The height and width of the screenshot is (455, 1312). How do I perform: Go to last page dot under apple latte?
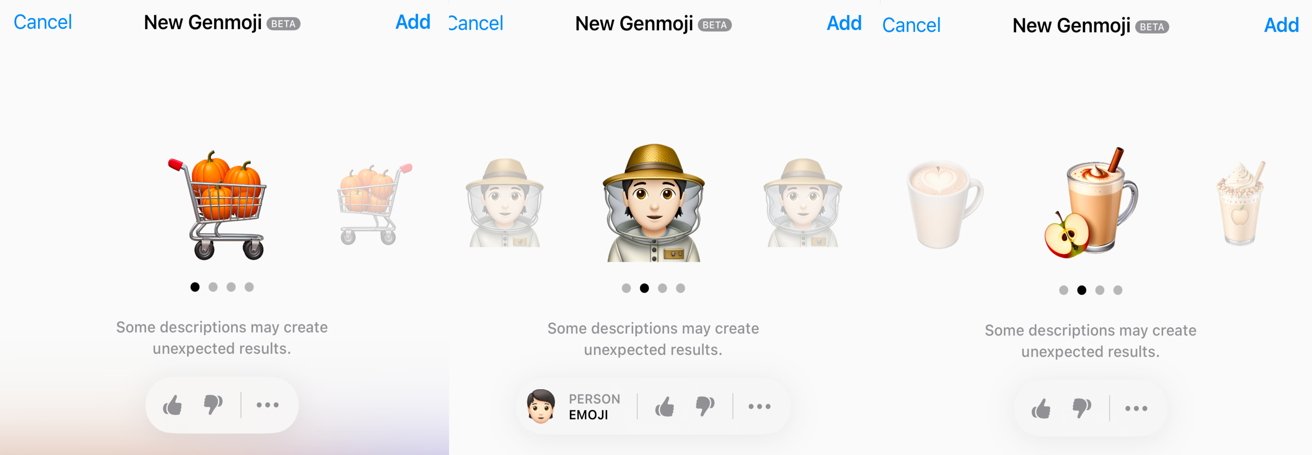click(x=1118, y=290)
